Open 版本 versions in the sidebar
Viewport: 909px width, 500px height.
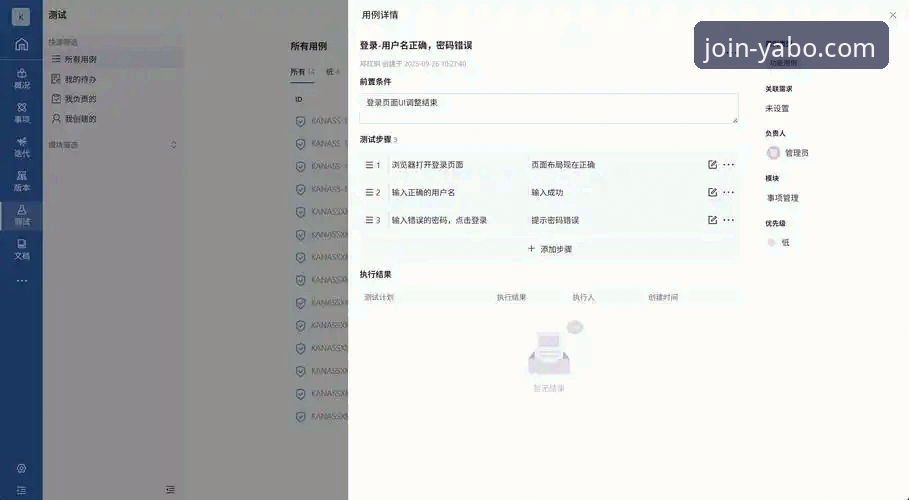pyautogui.click(x=21, y=181)
